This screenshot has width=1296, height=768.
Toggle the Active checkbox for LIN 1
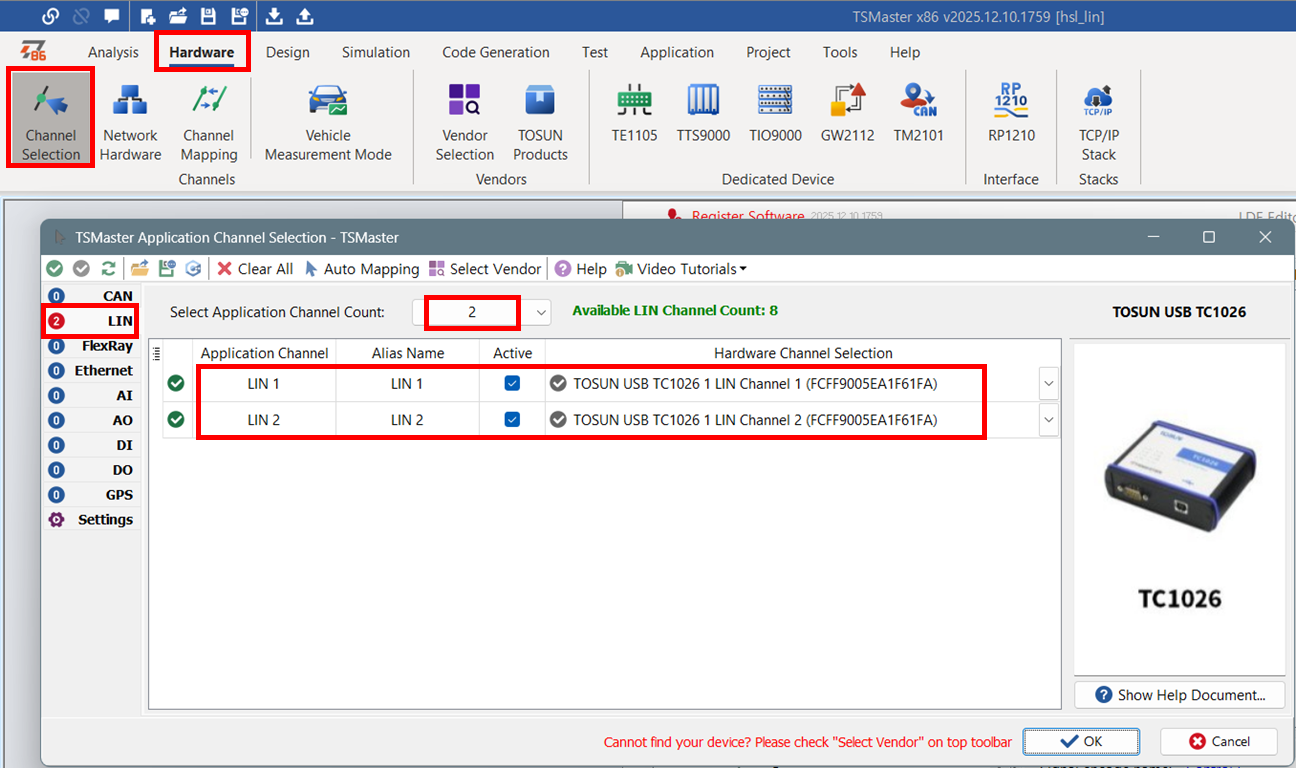click(x=512, y=383)
